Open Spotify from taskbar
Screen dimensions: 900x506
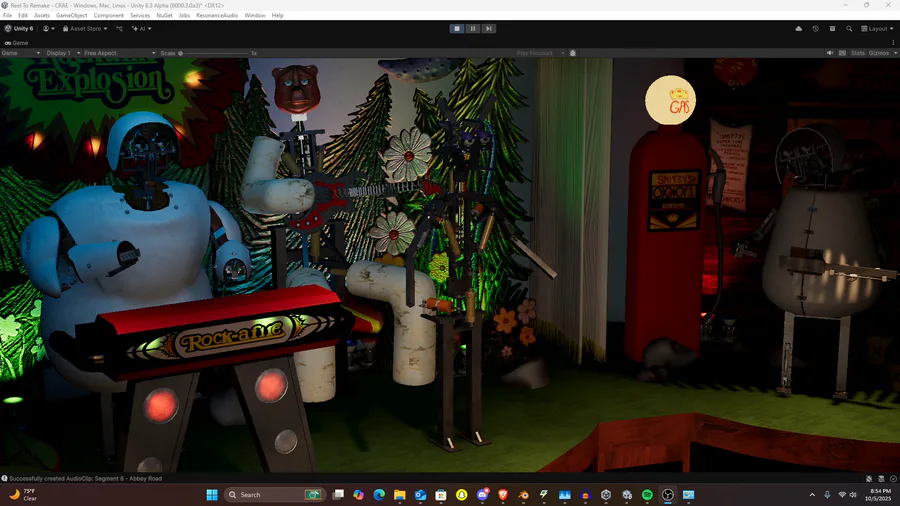click(647, 495)
